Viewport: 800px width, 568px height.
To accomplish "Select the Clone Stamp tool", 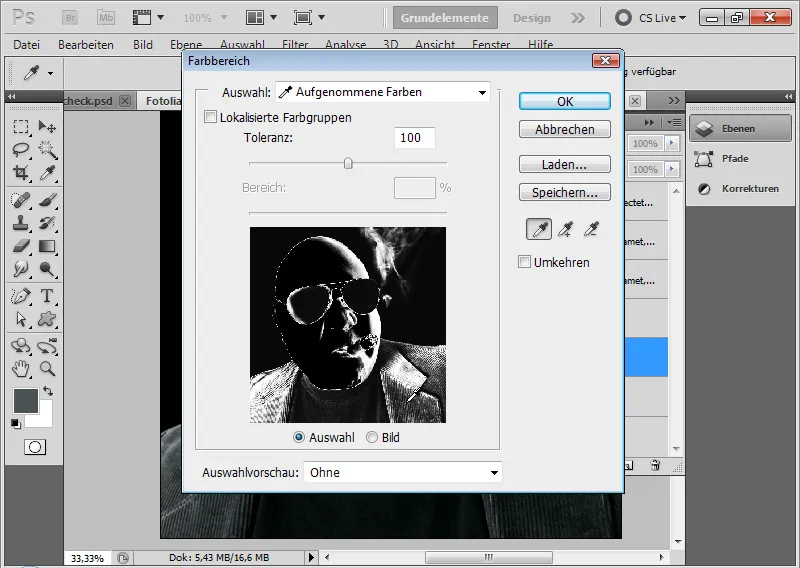I will click(x=21, y=223).
